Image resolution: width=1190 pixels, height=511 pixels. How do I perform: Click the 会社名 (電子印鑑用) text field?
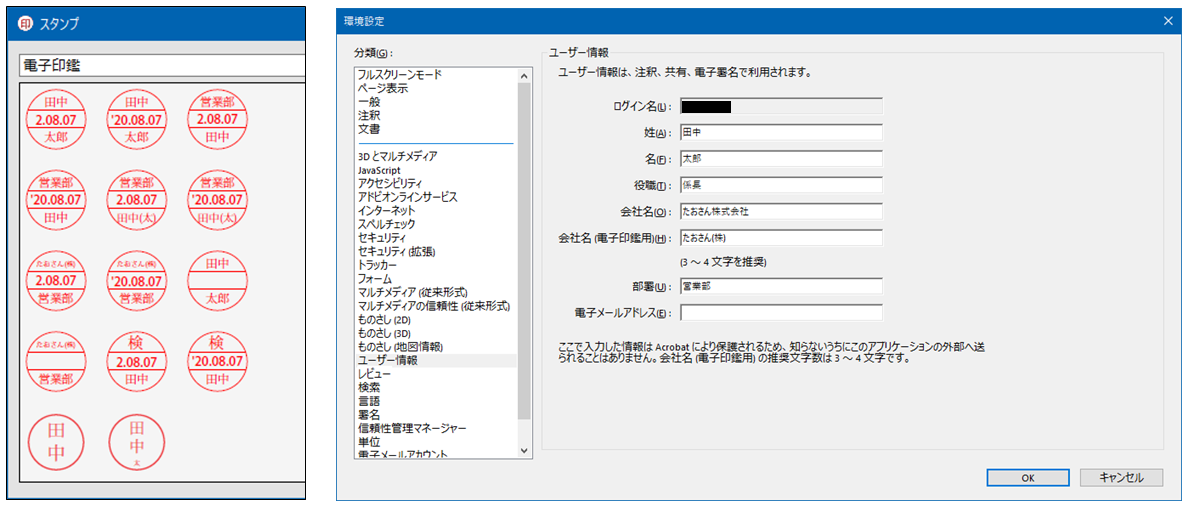tap(780, 238)
